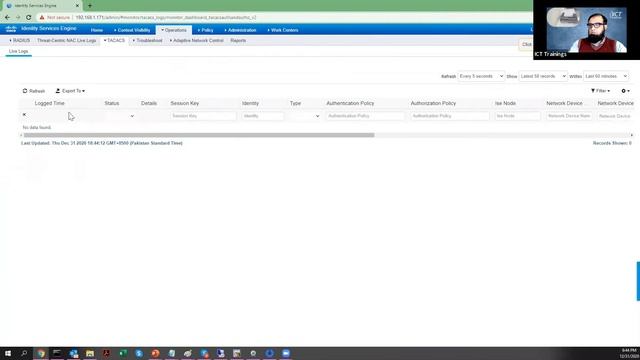
Task: Go forward using the browser forward arrow
Action: tap(18, 18)
